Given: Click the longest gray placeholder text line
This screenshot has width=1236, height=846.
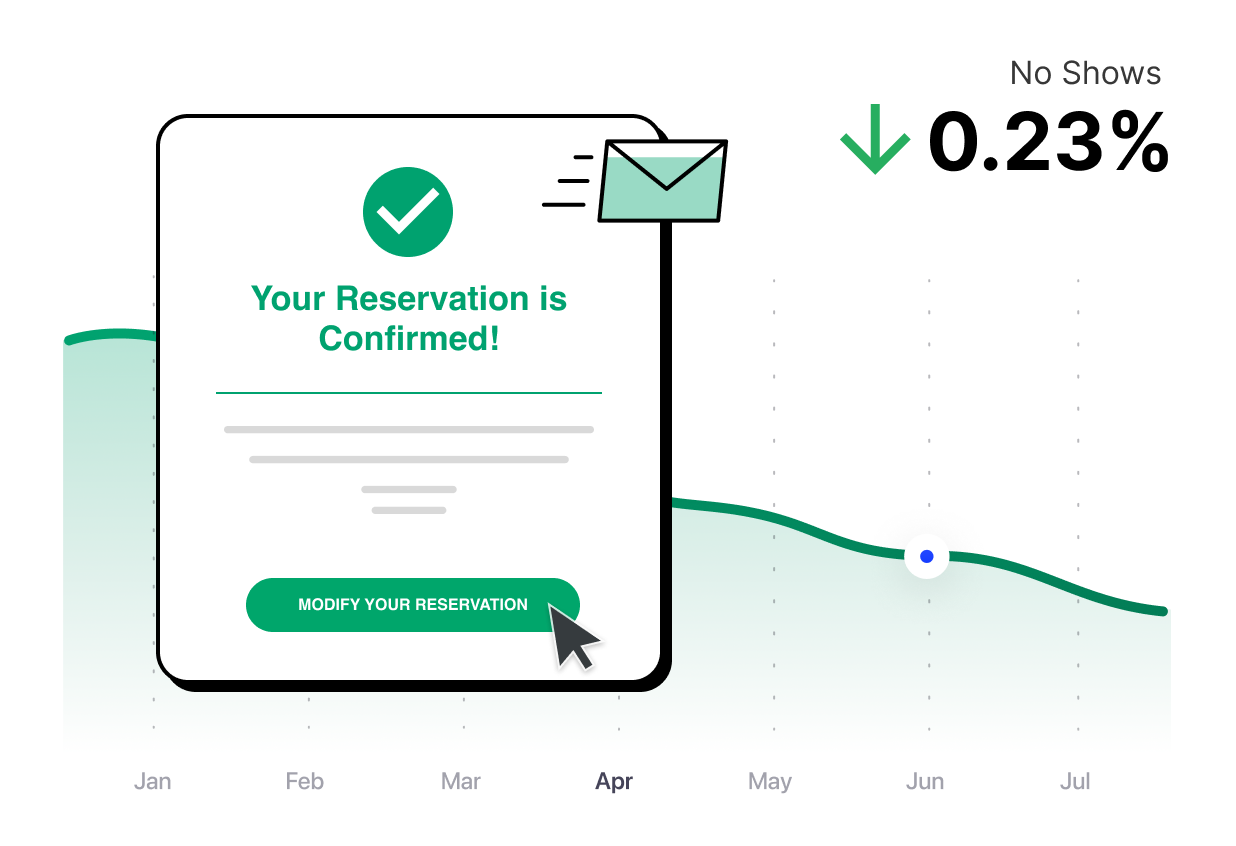Looking at the screenshot, I should tap(409, 430).
